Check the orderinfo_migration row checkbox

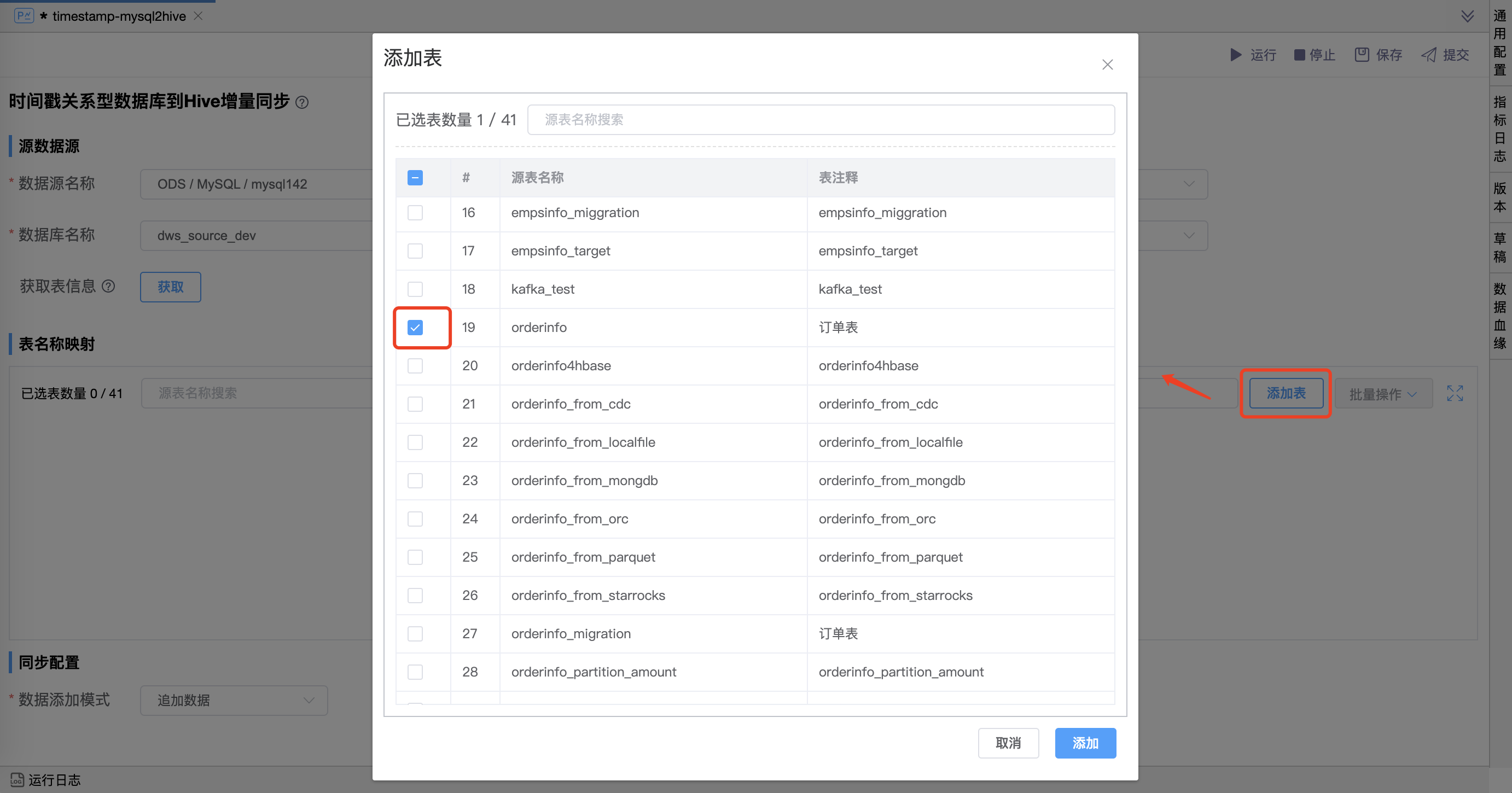pos(415,634)
